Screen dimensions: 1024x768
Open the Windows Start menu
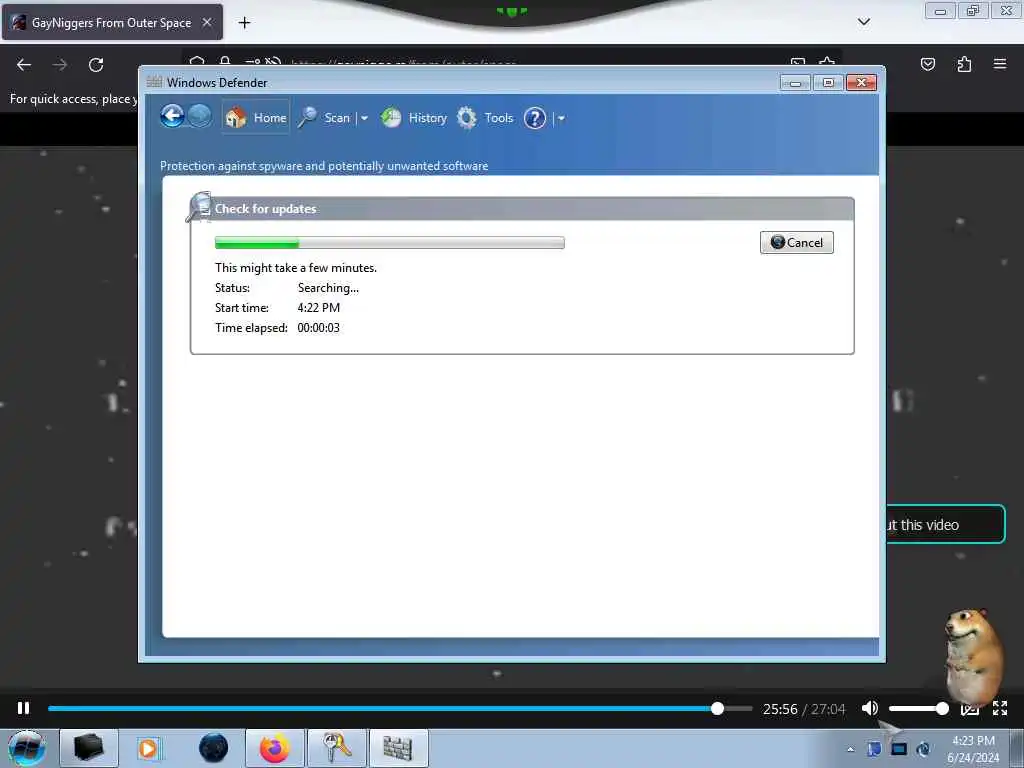(x=27, y=748)
